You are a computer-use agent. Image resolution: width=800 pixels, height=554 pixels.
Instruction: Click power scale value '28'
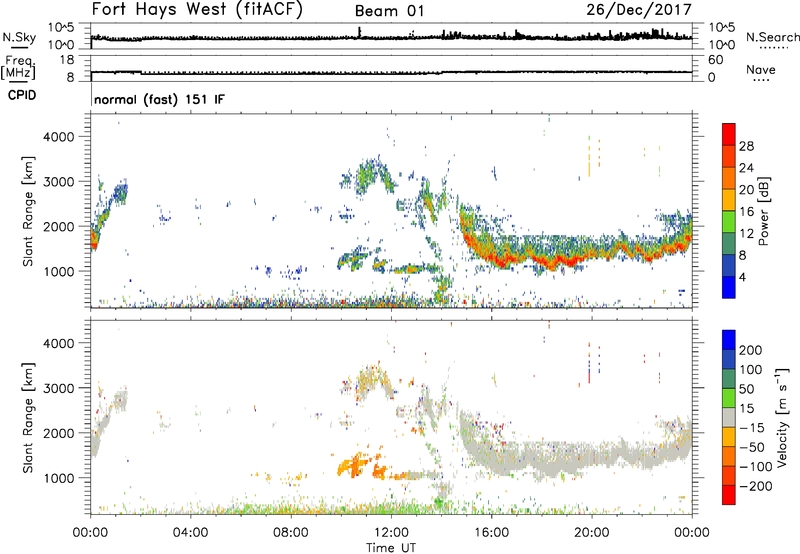(746, 146)
